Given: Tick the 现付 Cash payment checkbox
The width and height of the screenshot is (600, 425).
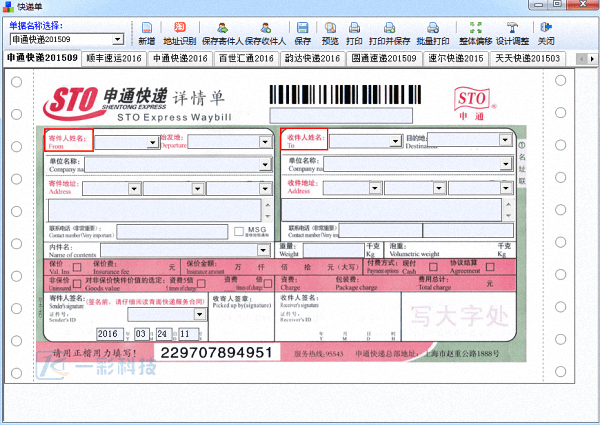Looking at the screenshot, I should [433, 267].
